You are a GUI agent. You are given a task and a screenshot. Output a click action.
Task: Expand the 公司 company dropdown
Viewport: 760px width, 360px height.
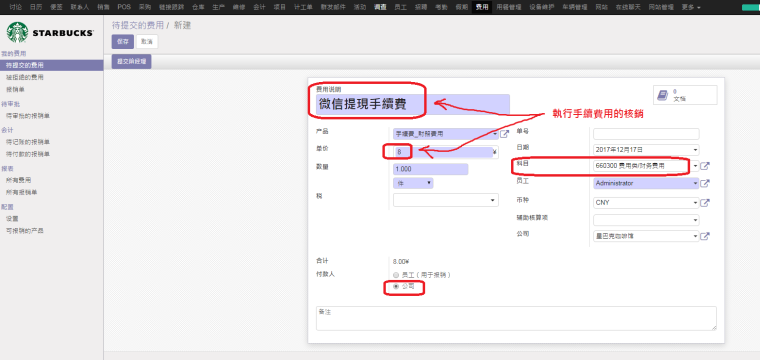click(696, 236)
